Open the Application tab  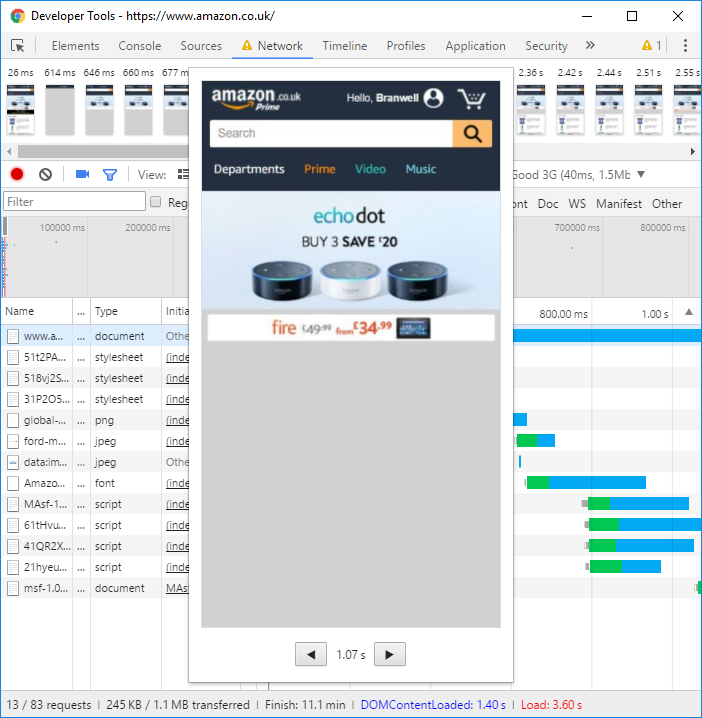point(475,46)
